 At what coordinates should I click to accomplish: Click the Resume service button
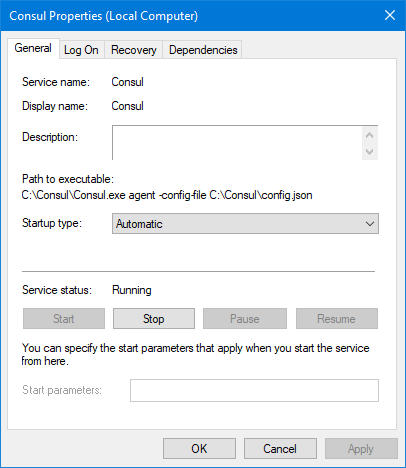tap(337, 319)
